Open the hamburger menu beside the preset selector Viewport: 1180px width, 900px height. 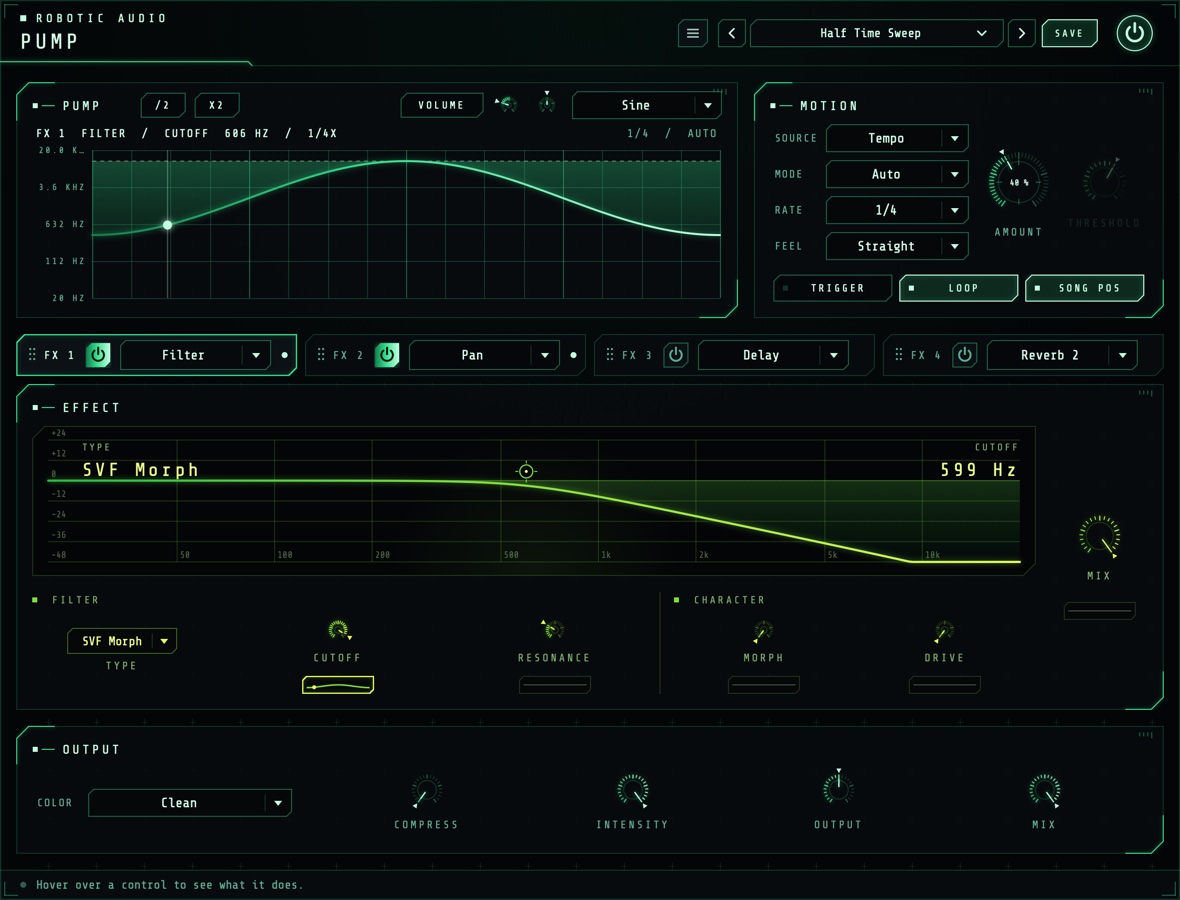692,33
